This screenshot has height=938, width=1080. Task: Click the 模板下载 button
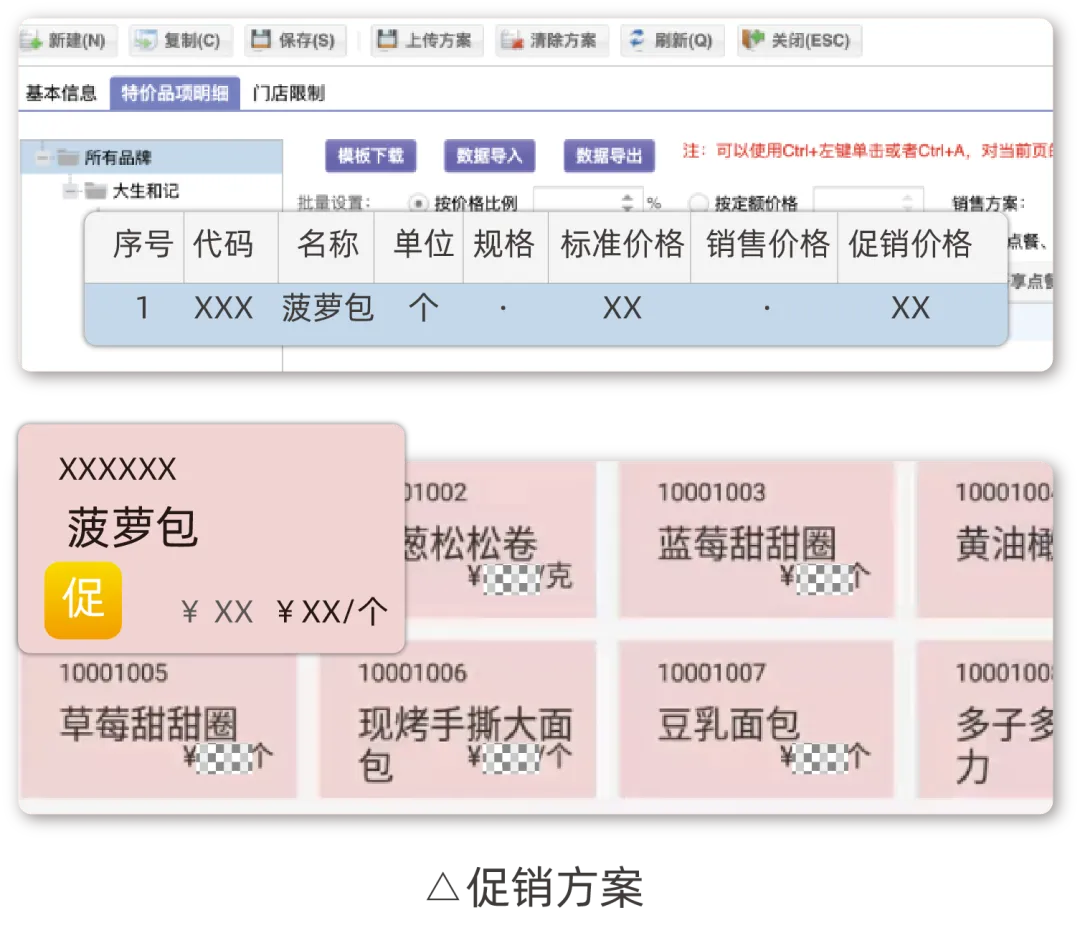370,156
